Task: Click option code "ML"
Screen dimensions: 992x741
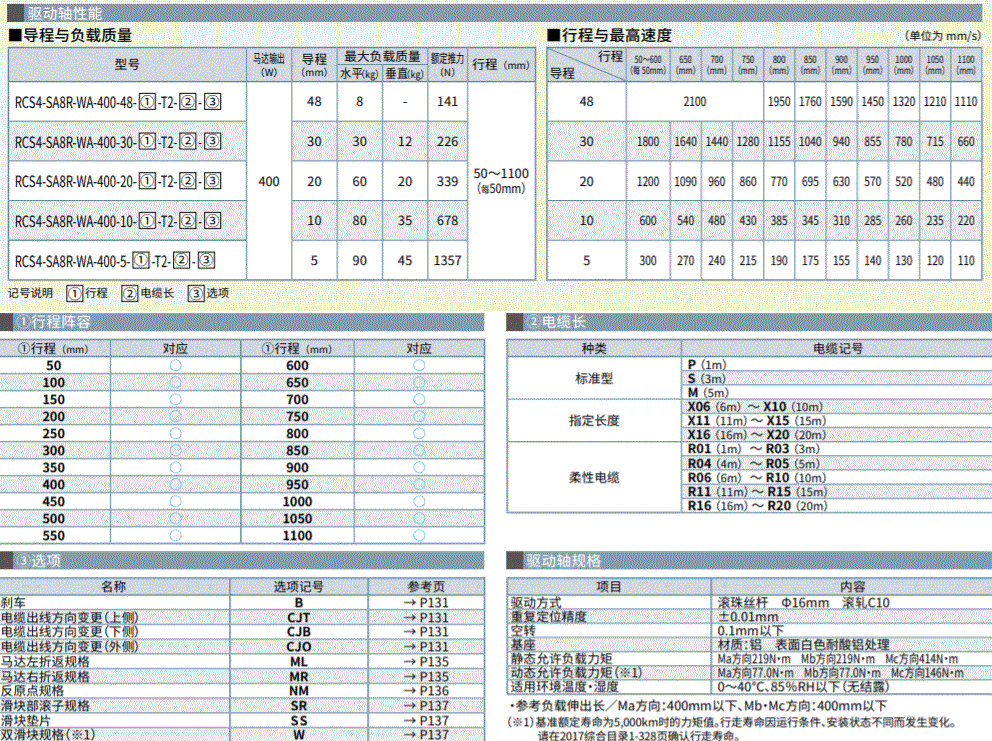Action: pos(299,662)
